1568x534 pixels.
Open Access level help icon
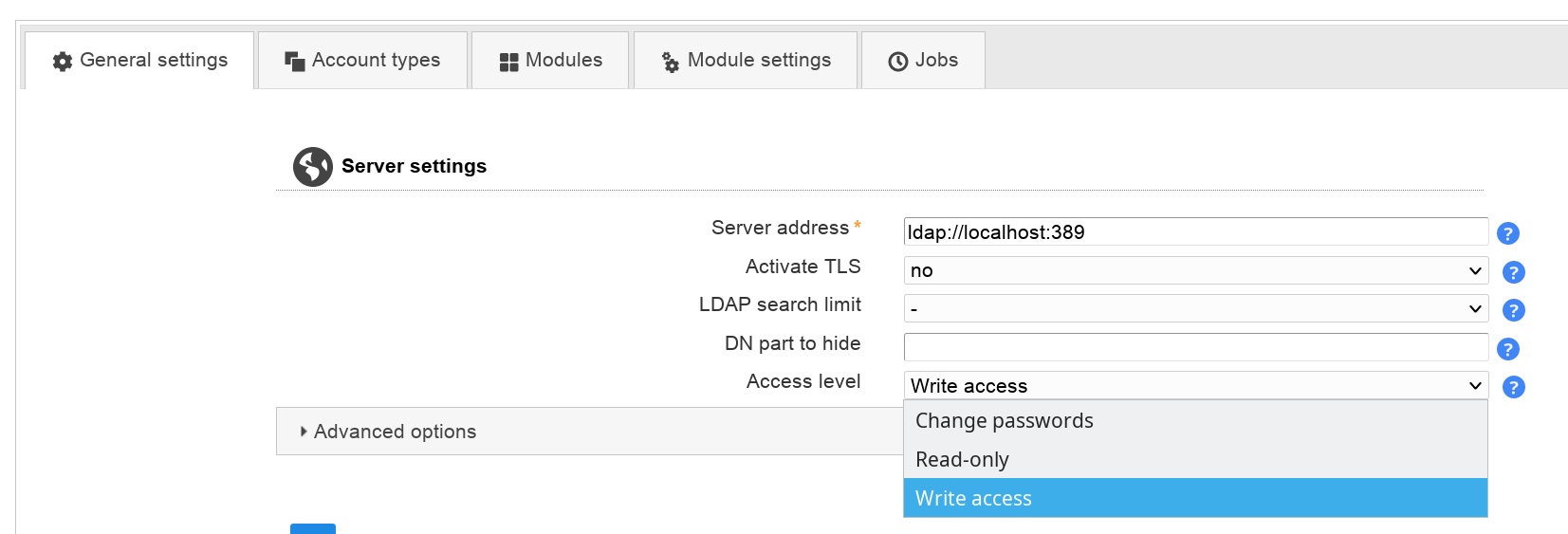tap(1513, 387)
